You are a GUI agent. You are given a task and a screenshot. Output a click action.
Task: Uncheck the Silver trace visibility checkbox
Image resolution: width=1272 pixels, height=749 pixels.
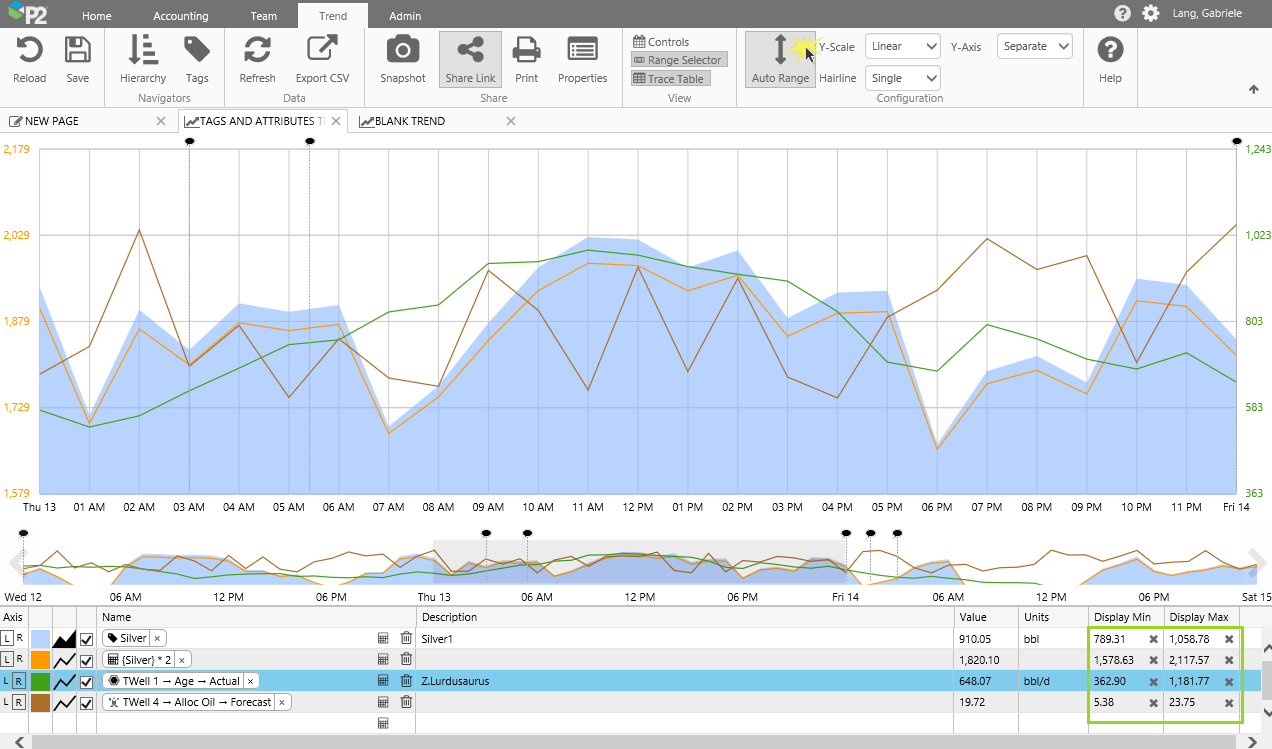86,638
